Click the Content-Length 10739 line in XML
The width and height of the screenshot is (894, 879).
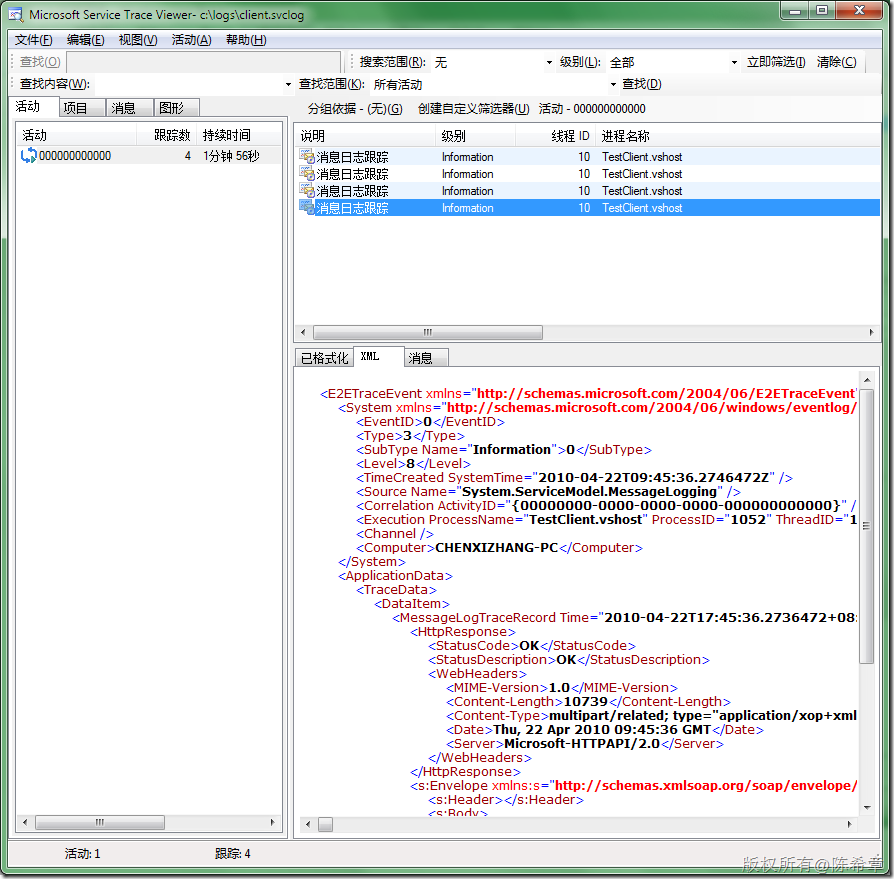click(x=588, y=702)
